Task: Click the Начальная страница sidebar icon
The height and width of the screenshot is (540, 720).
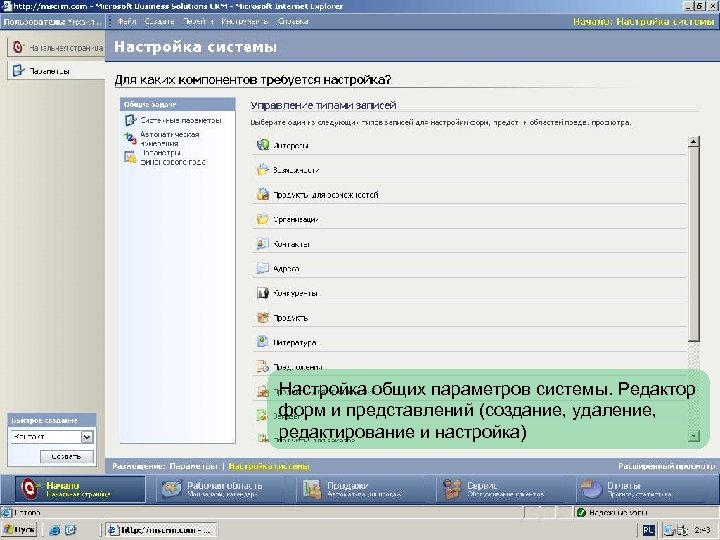Action: click(18, 47)
